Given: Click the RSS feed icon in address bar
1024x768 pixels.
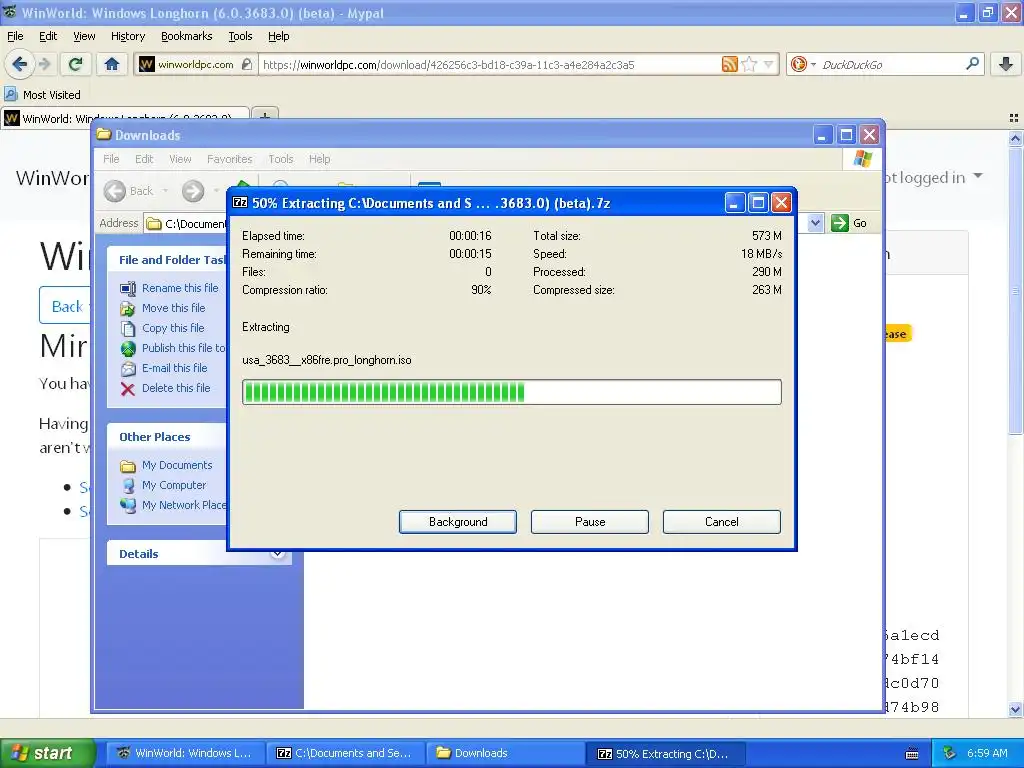Looking at the screenshot, I should pos(729,64).
